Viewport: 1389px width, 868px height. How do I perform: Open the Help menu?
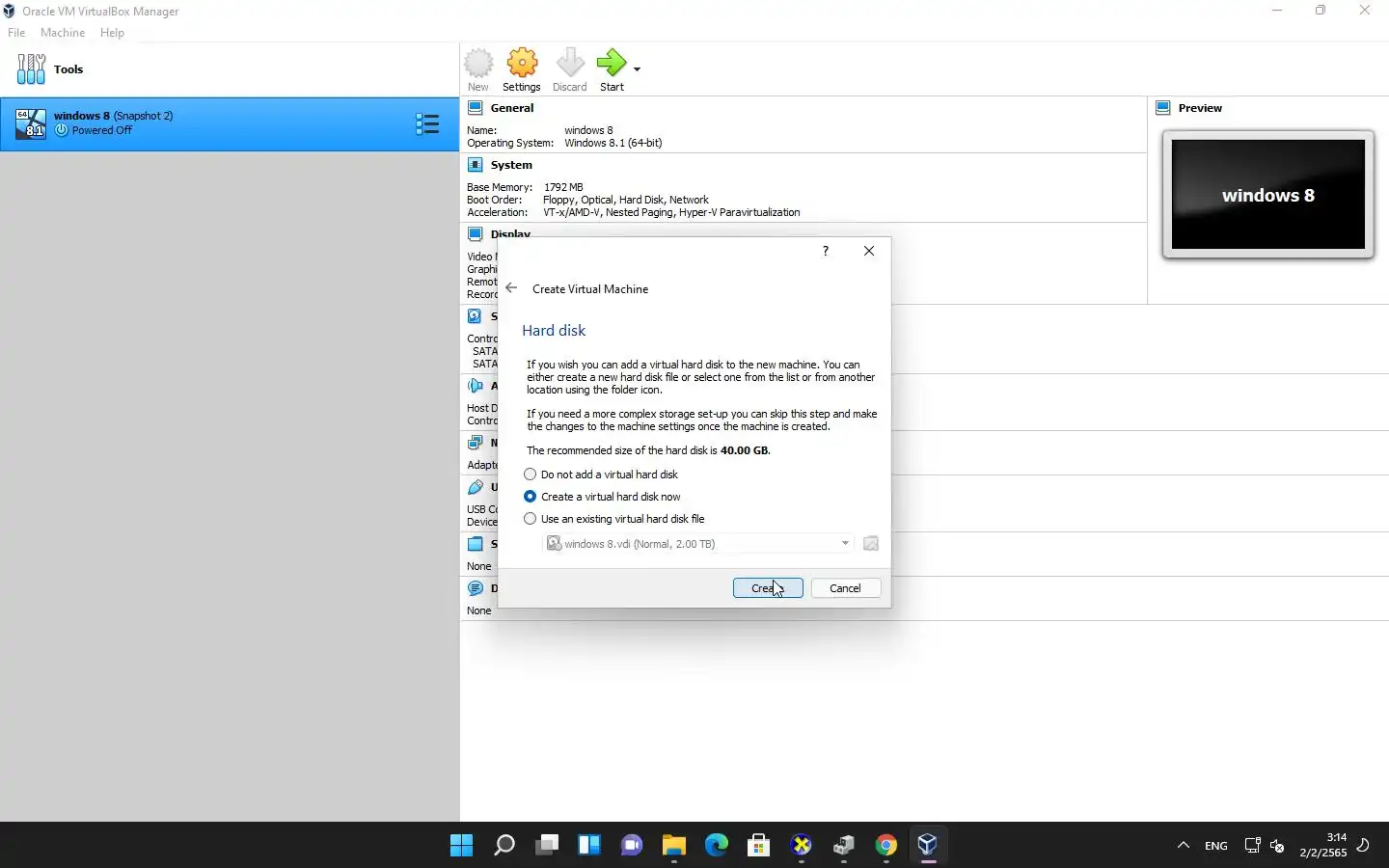pos(112,33)
